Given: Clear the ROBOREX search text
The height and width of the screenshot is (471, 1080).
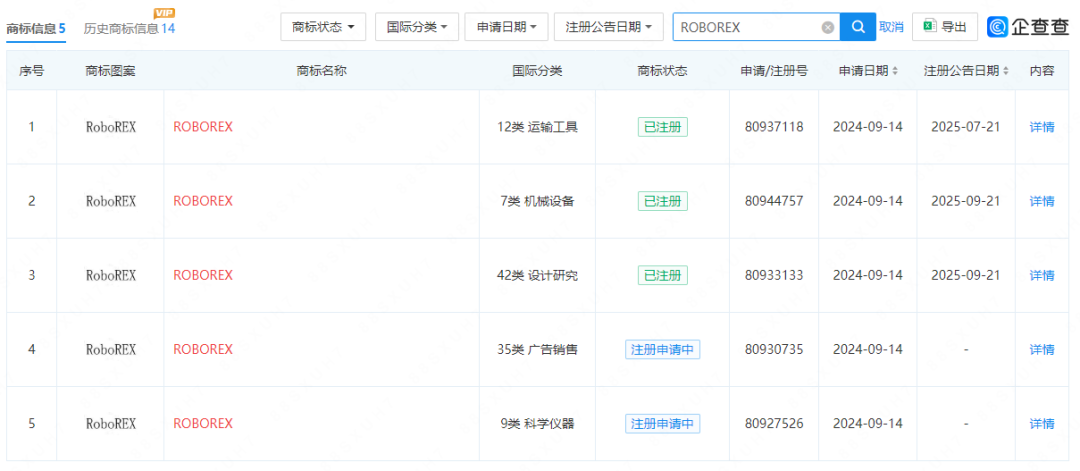Looking at the screenshot, I should coord(828,28).
